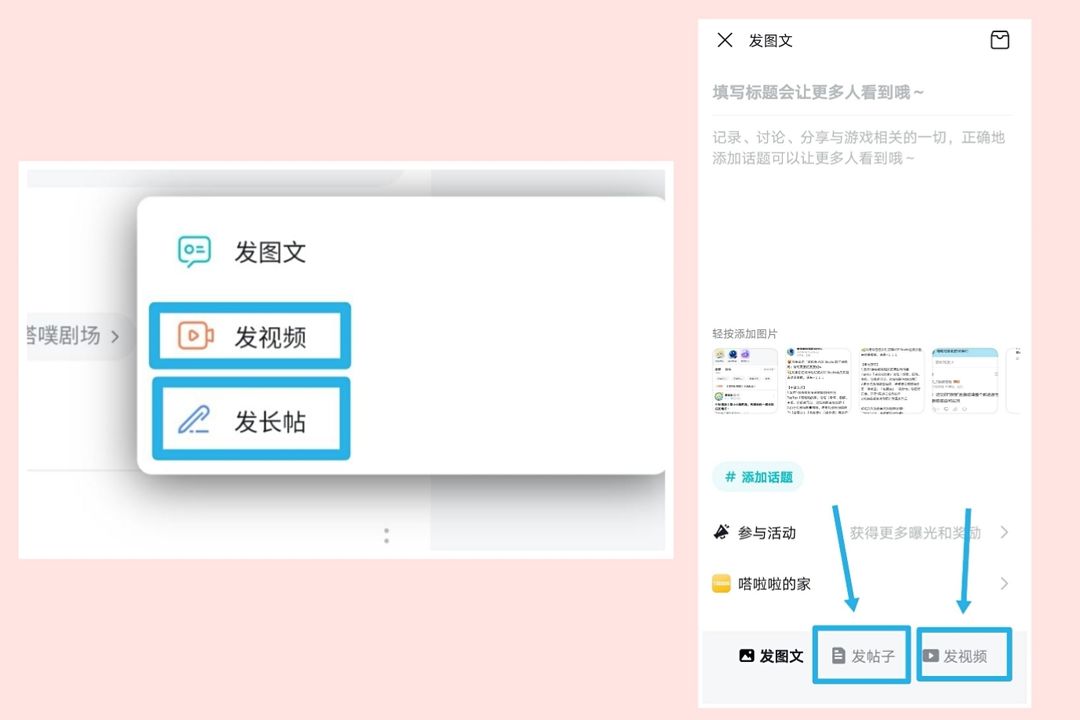The width and height of the screenshot is (1080, 720).
Task: Click the title field 填写标题会让更多人看到哦
Action: (862, 92)
